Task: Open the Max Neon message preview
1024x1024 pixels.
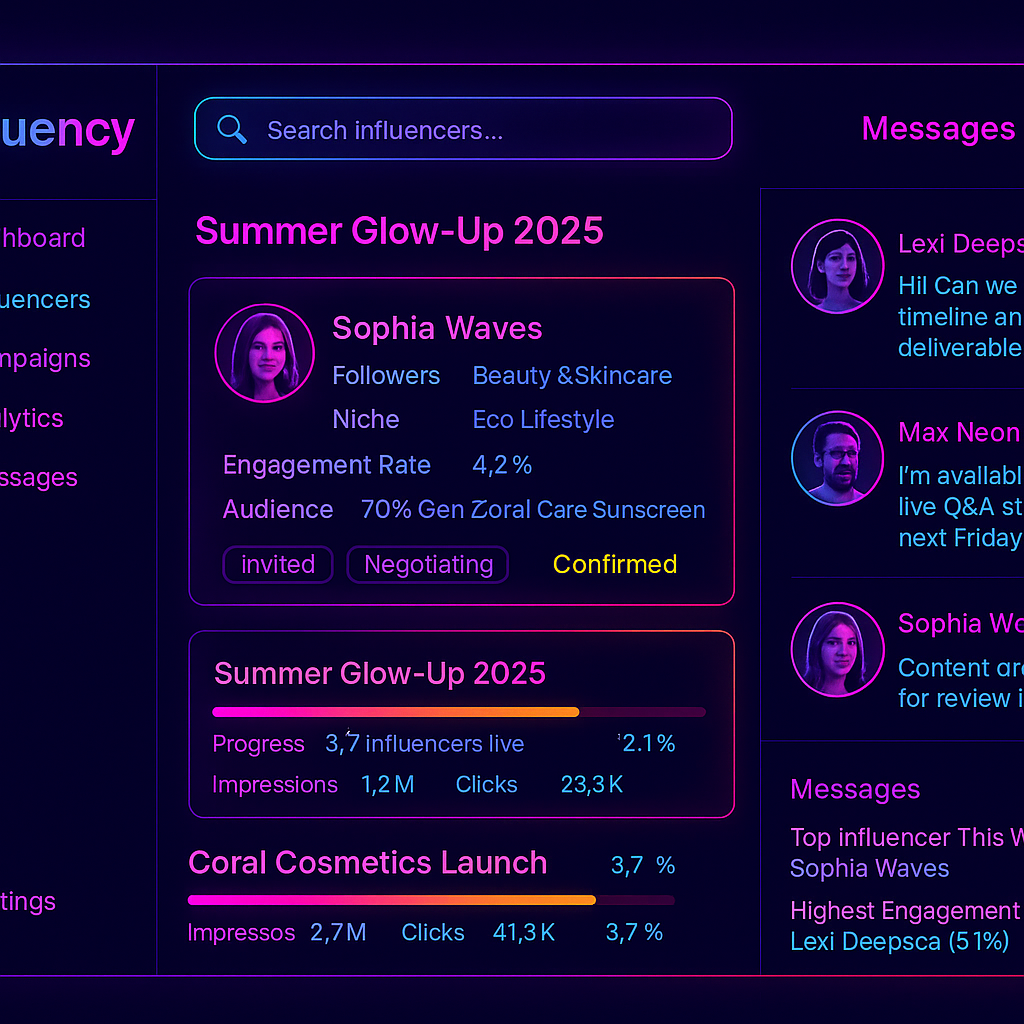Action: (958, 506)
